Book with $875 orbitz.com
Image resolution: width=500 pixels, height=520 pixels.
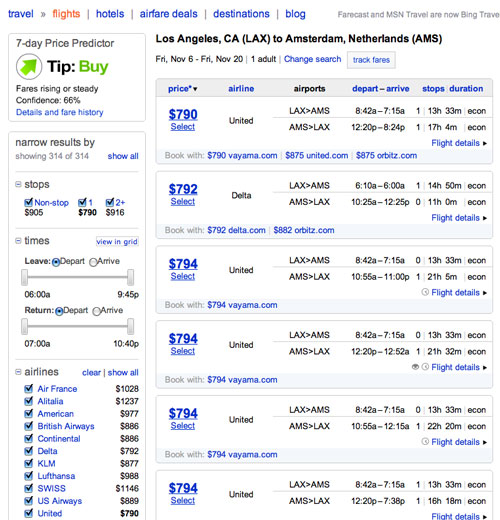click(386, 155)
